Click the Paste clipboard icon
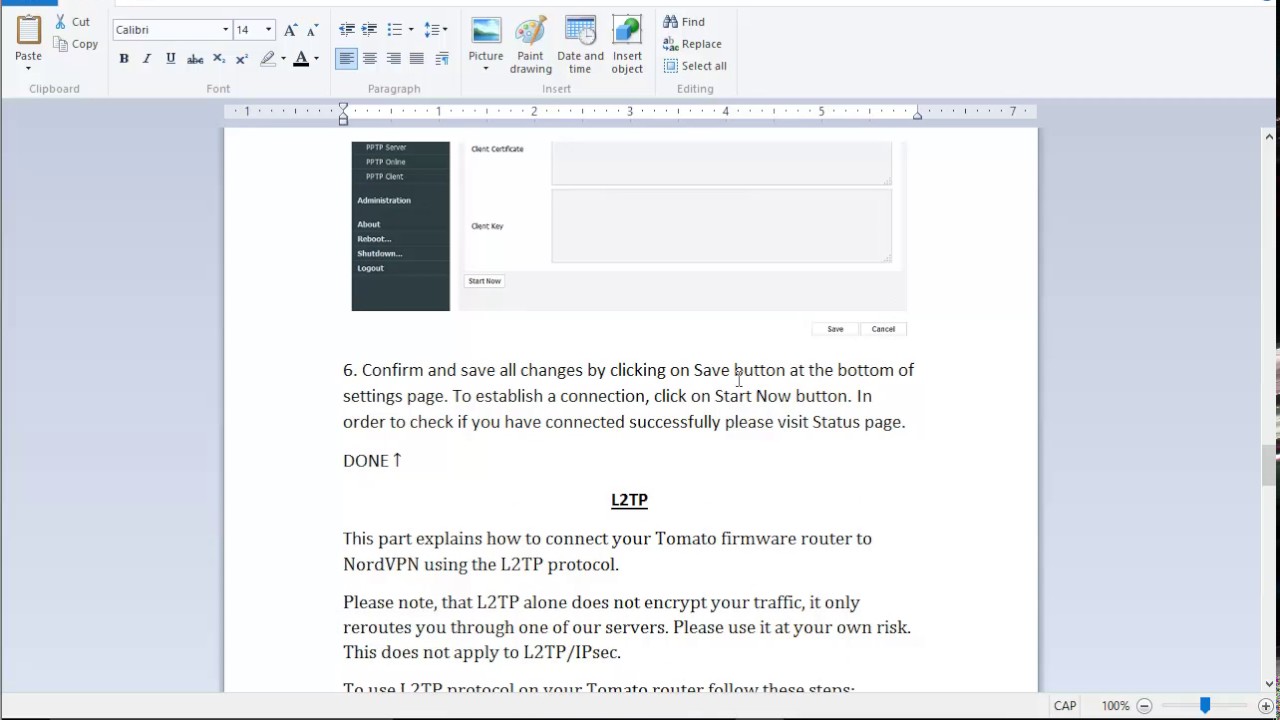 [28, 29]
